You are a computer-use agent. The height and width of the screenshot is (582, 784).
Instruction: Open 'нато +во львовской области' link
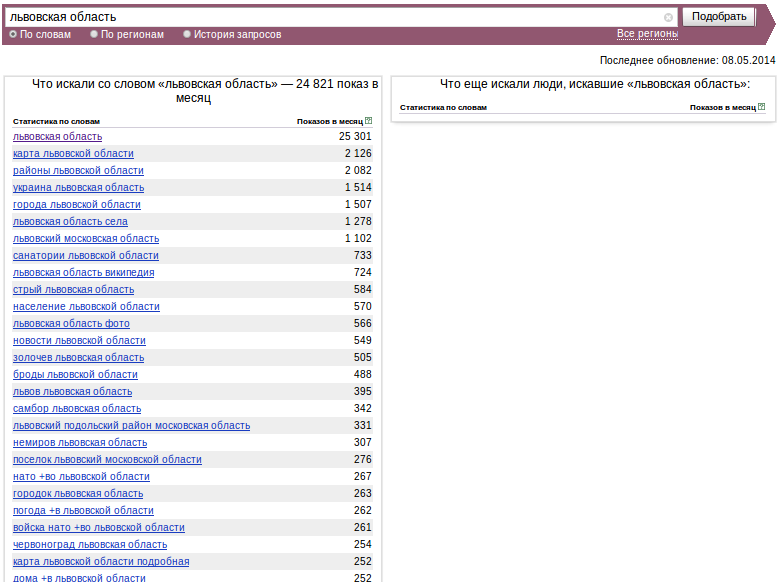[82, 476]
